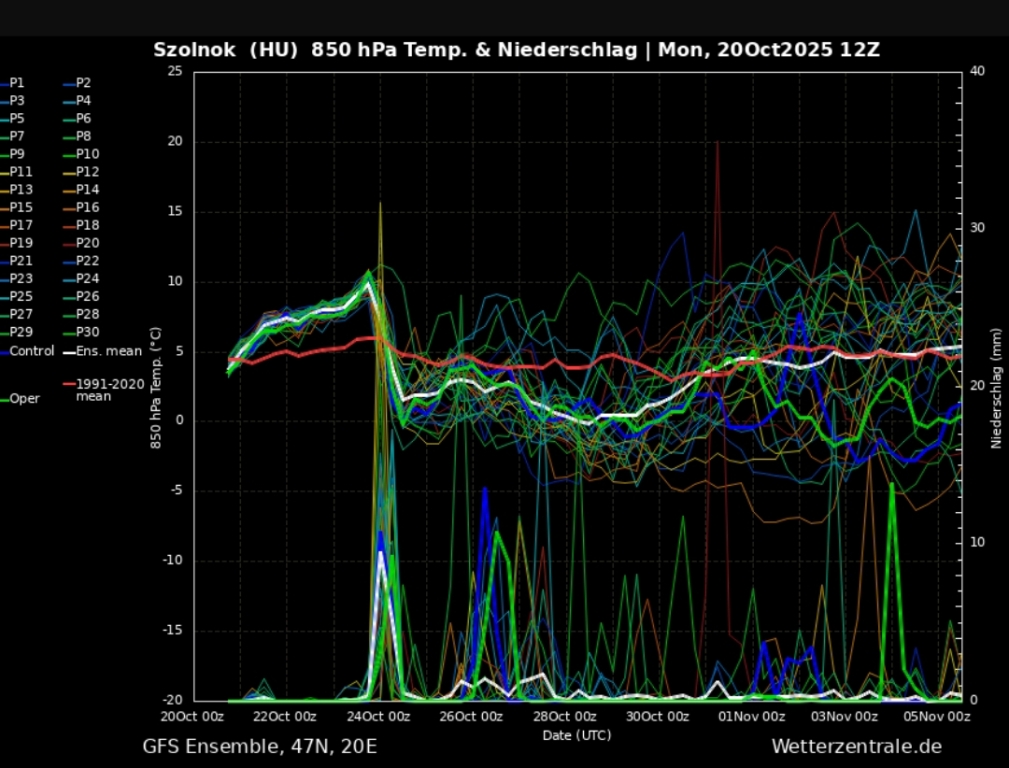Click the GFS Ensemble, 47N, 20E caption
The width and height of the screenshot is (1009, 768).
[260, 746]
